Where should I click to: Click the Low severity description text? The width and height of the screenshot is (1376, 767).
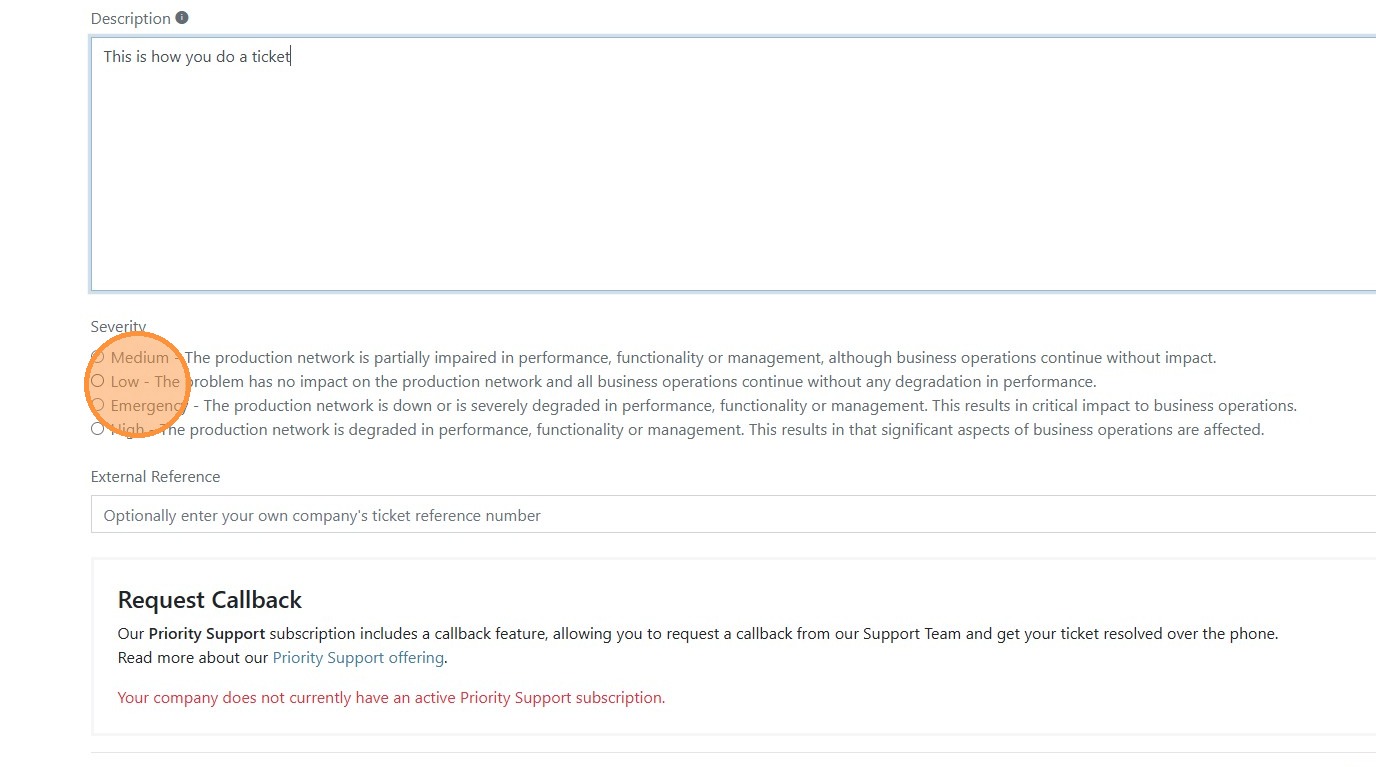click(x=640, y=381)
